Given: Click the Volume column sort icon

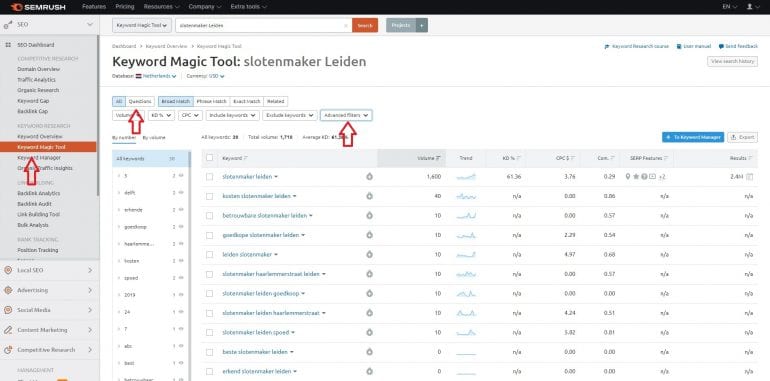Looking at the screenshot, I should [438, 158].
